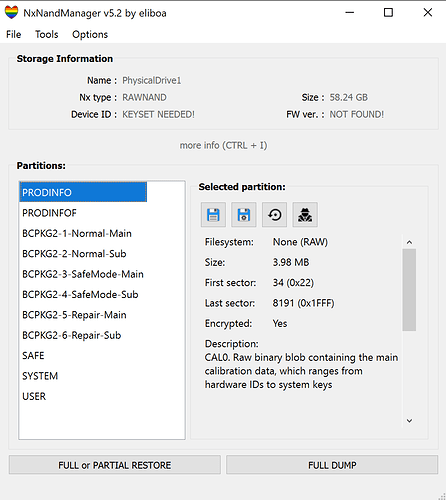
Task: Select BCPKG2-3-SafeMode-Main partition
Action: (x=83, y=274)
